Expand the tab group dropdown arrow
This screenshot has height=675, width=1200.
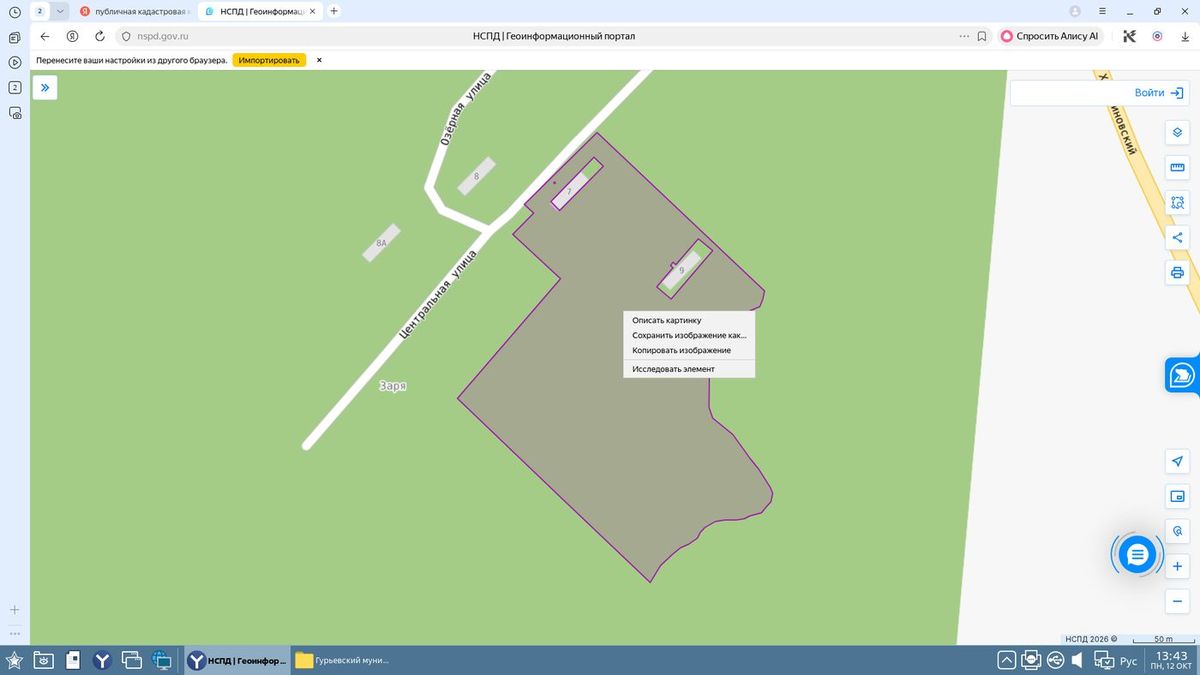tap(60, 11)
